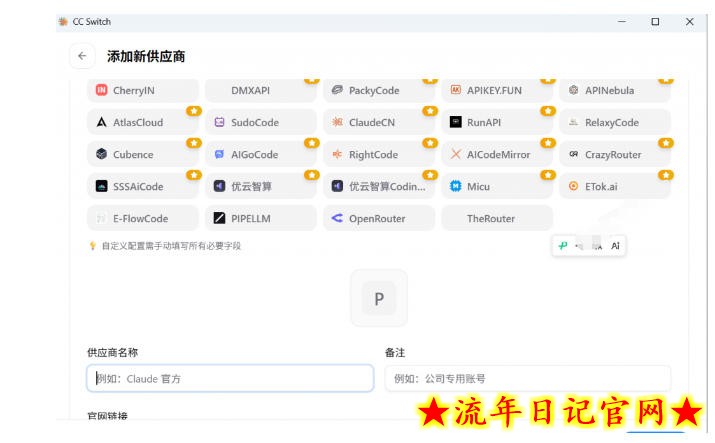This screenshot has height=443, width=715.
Task: Click the RunAPI black square icon
Action: [x=456, y=122]
